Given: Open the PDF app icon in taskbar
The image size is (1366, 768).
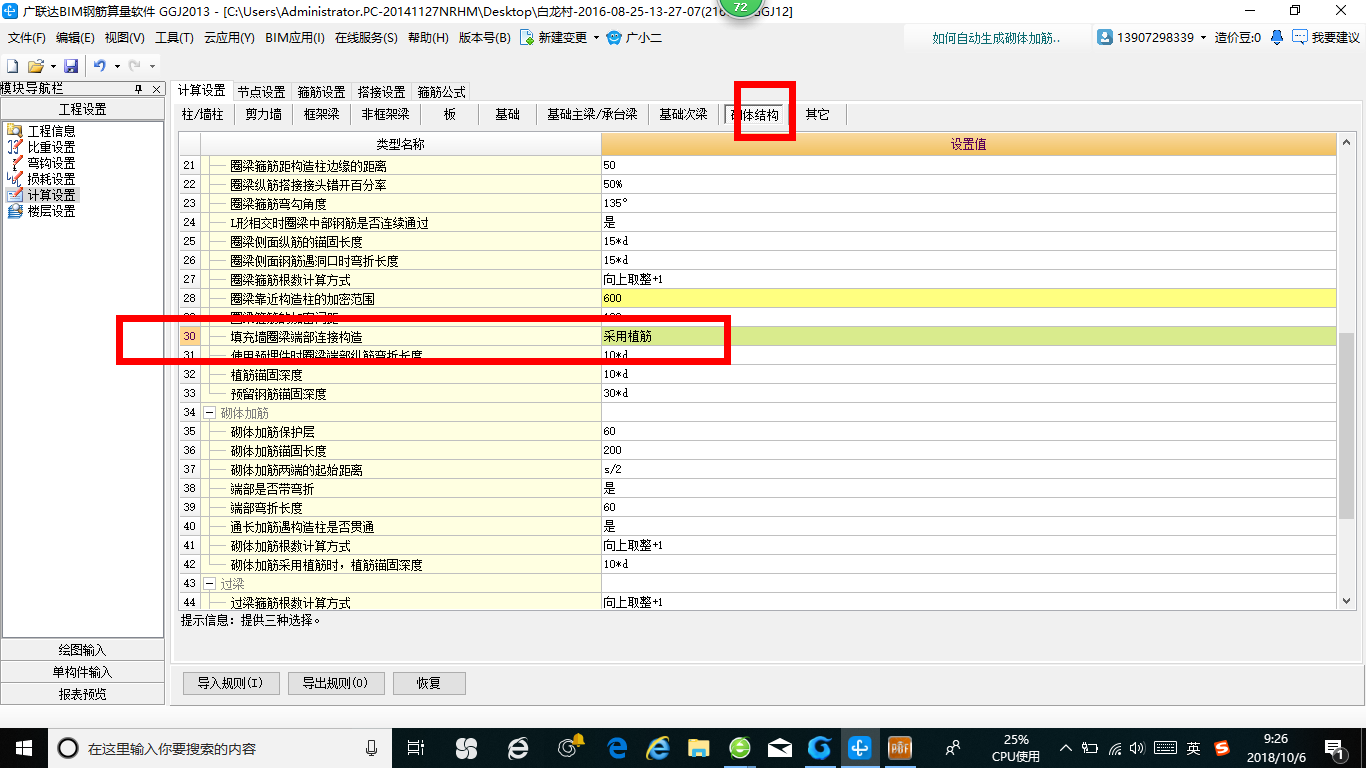Looking at the screenshot, I should (901, 747).
